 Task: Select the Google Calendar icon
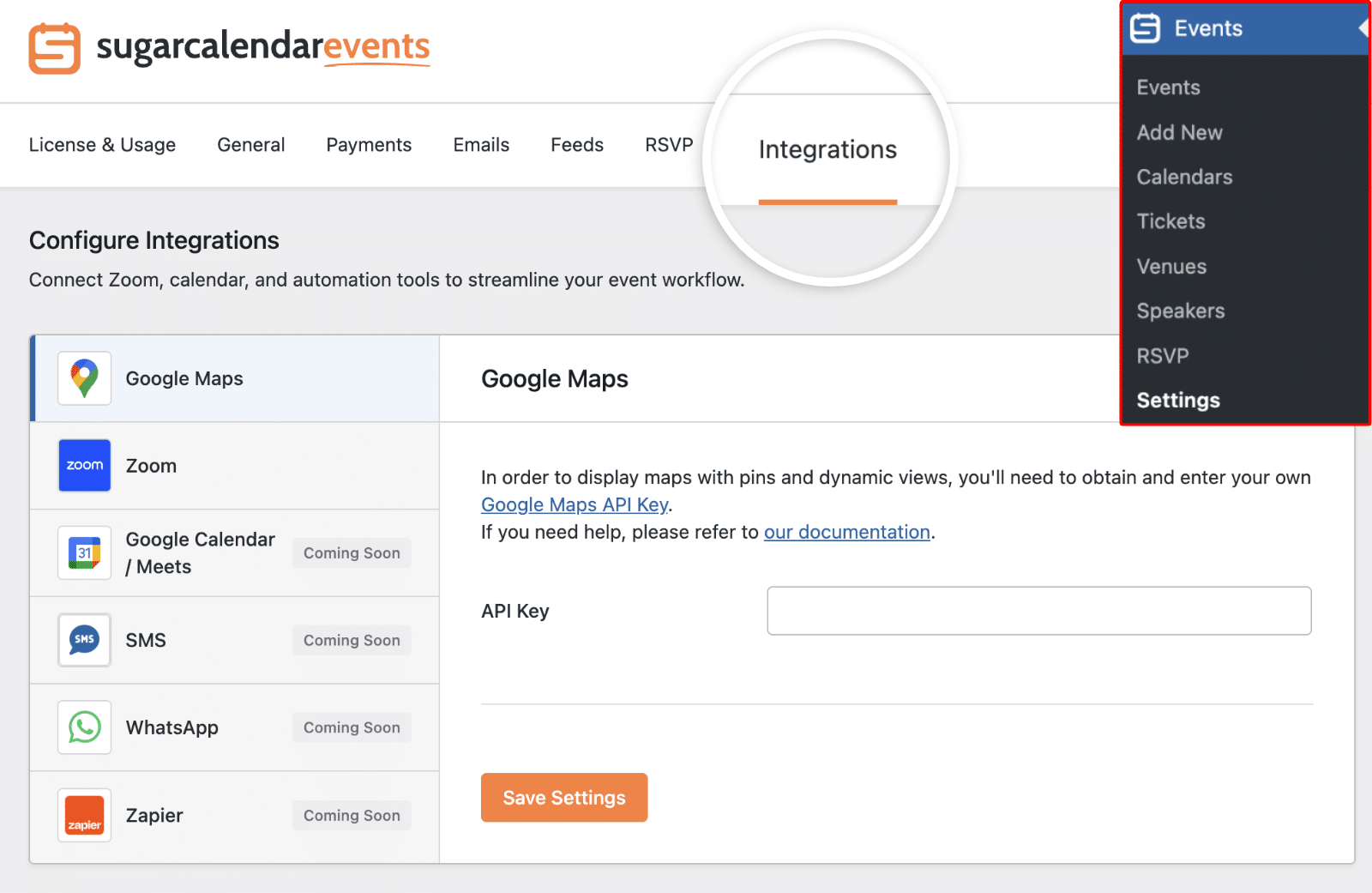pos(84,553)
